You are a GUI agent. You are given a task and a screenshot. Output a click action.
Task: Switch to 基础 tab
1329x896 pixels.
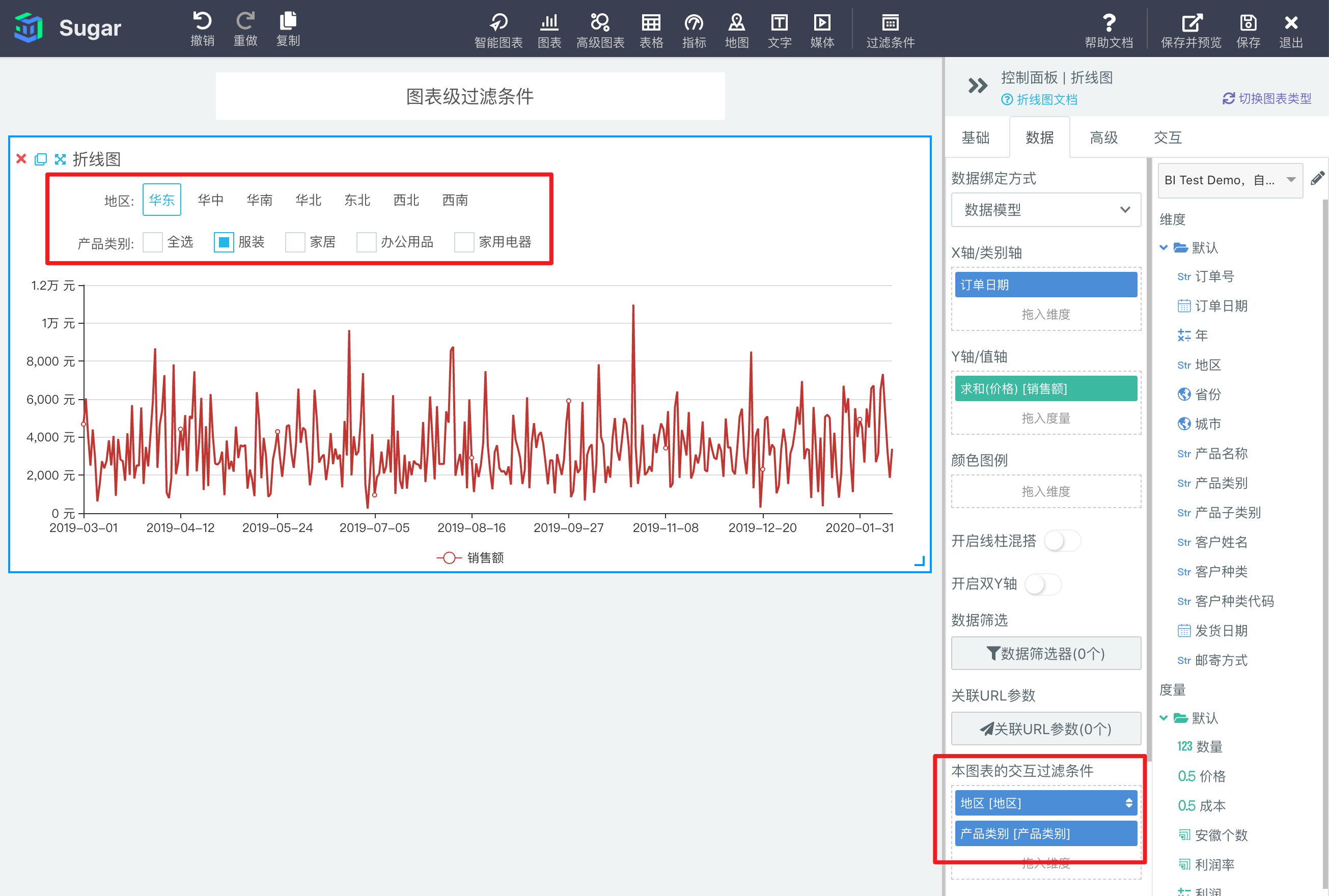point(975,138)
